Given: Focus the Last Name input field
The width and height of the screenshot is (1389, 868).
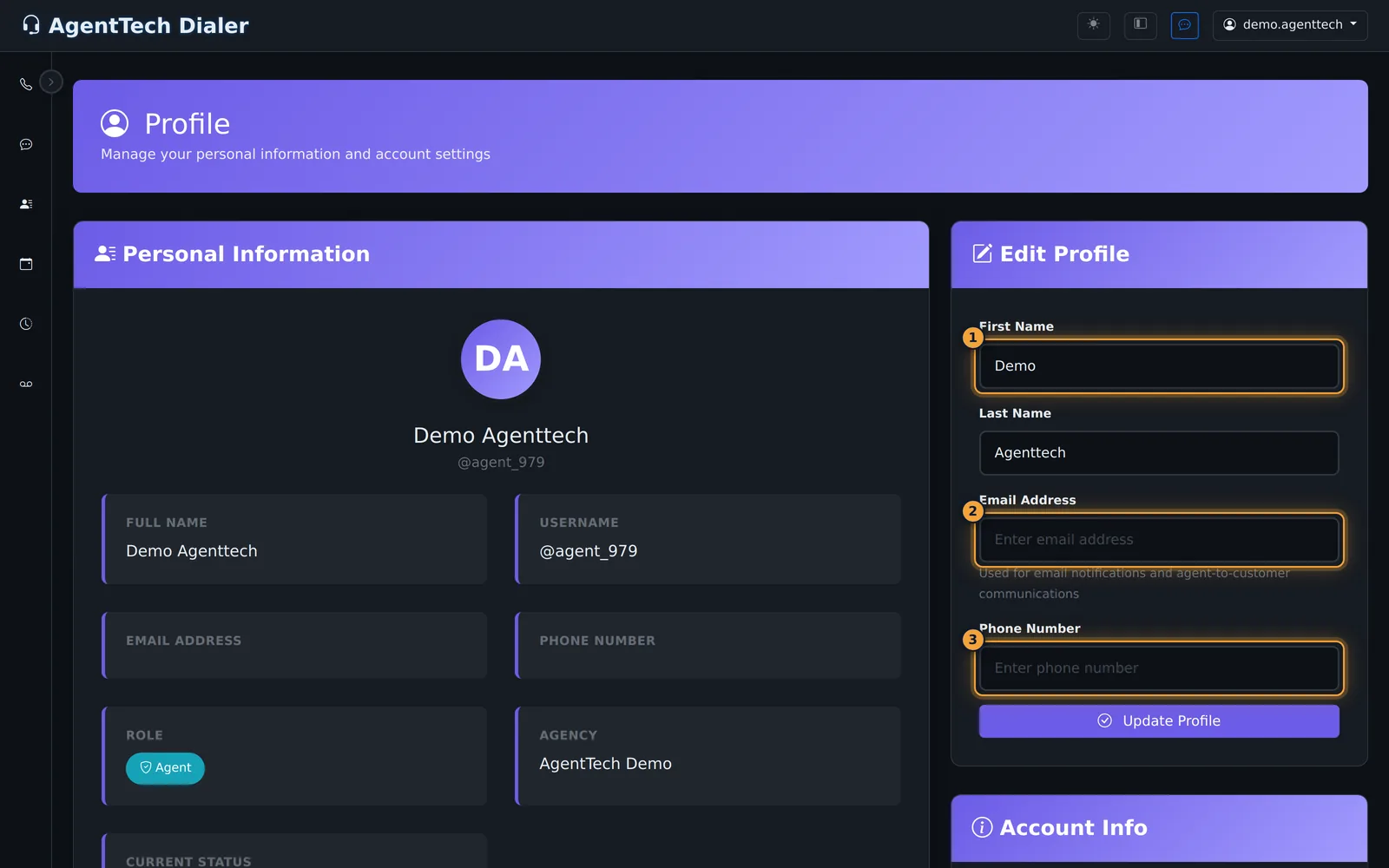Looking at the screenshot, I should click(x=1159, y=453).
